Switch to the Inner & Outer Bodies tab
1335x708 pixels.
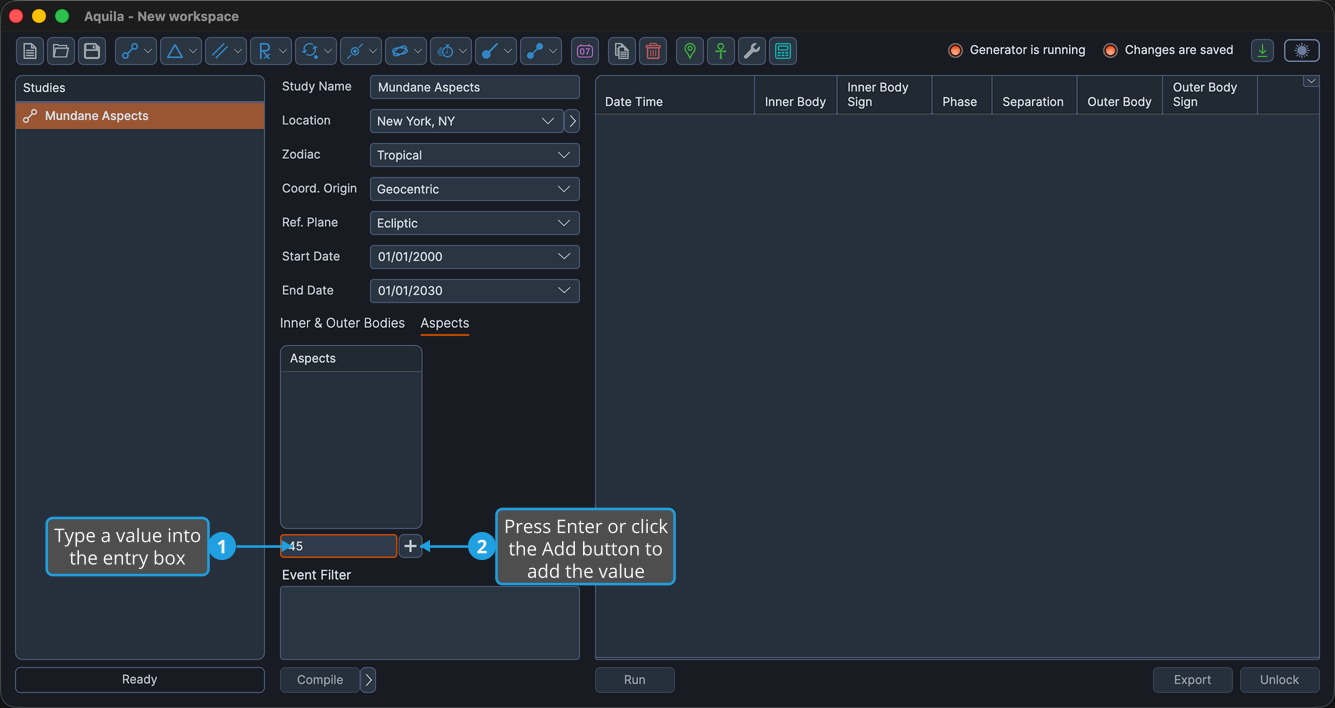tap(342, 323)
